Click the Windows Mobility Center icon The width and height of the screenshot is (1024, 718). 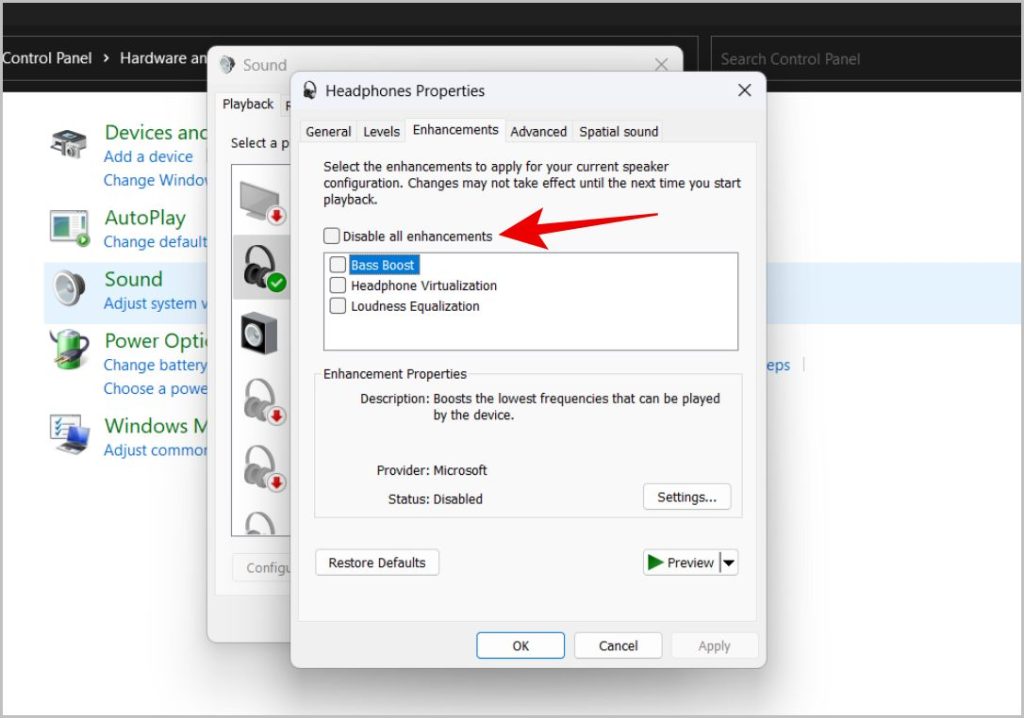69,434
